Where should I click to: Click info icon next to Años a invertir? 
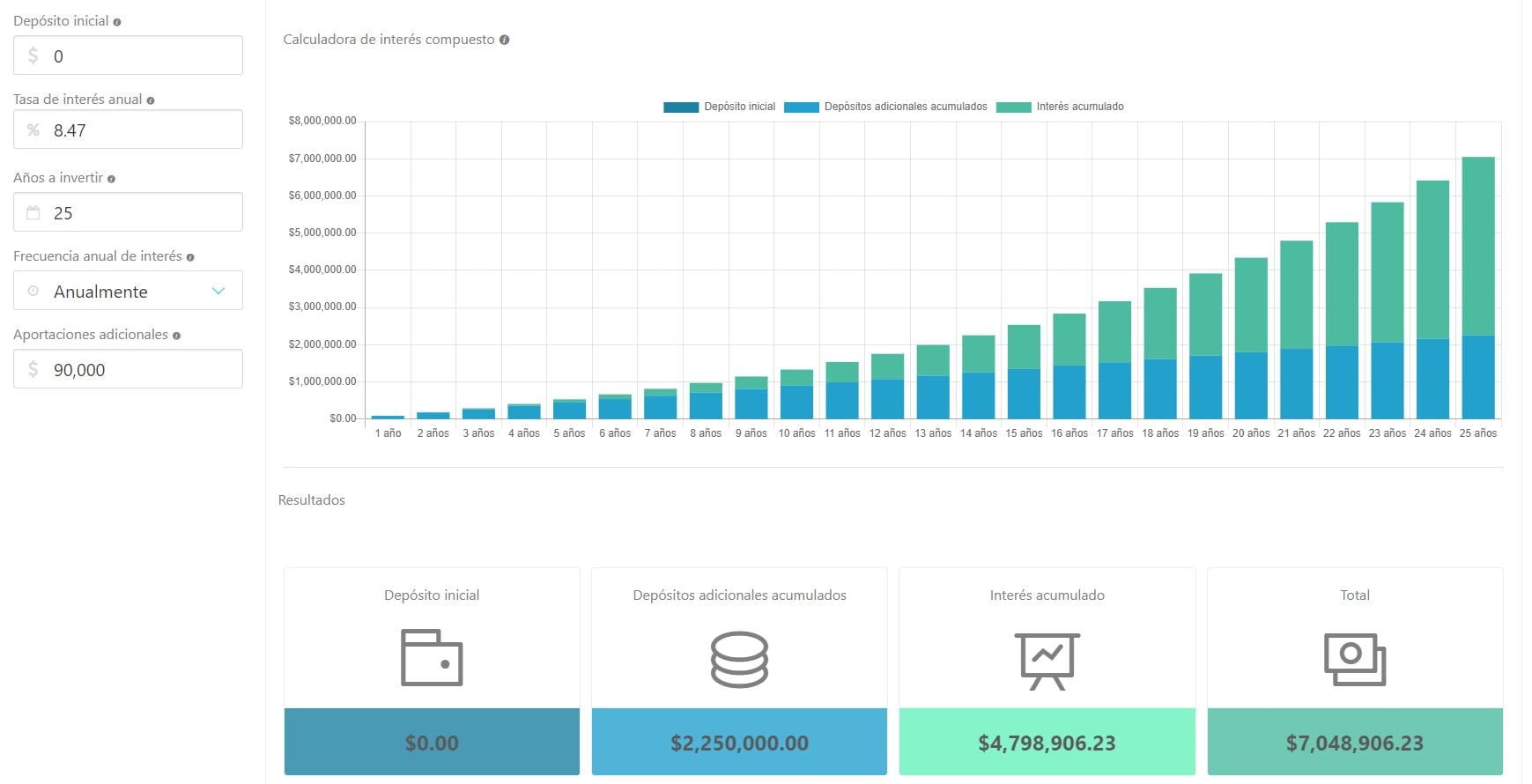(111, 179)
